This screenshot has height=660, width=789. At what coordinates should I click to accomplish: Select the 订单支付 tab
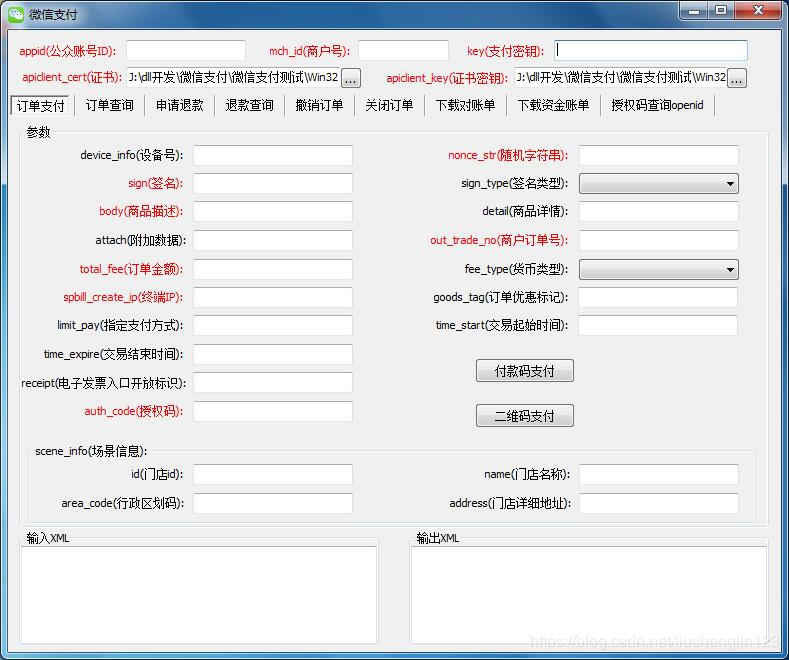(40, 106)
